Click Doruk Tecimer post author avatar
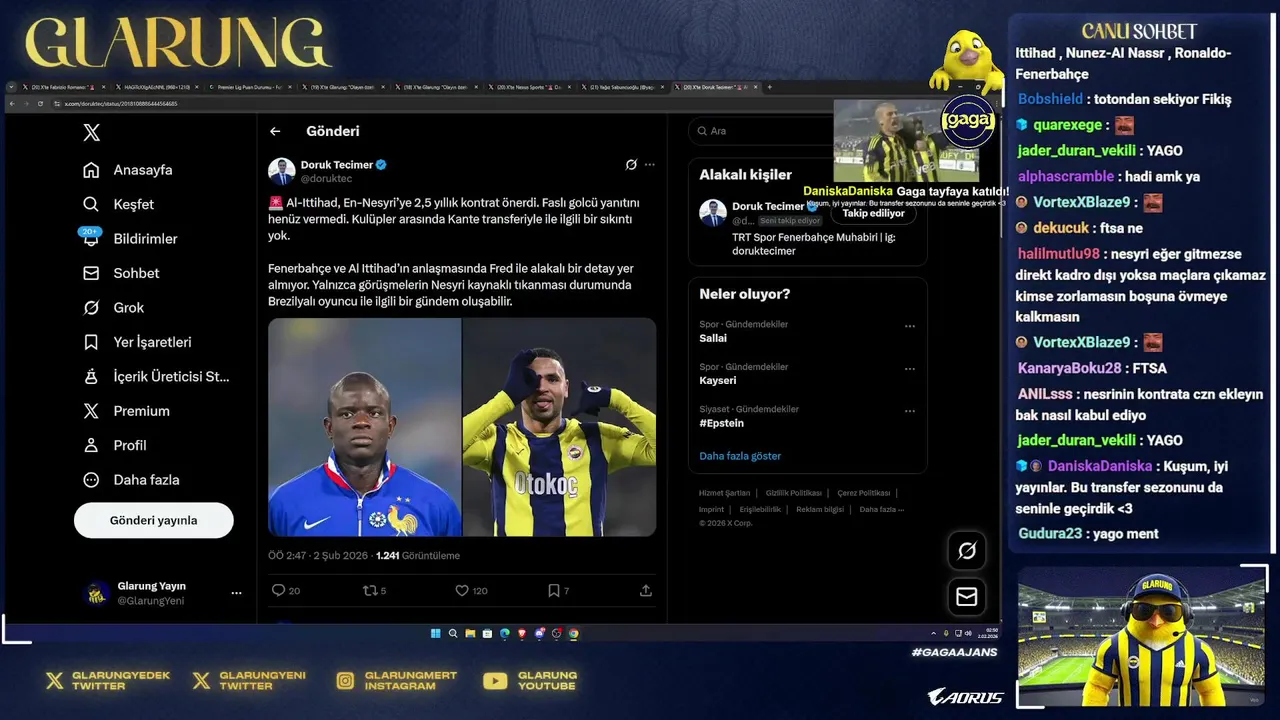 click(x=281, y=171)
